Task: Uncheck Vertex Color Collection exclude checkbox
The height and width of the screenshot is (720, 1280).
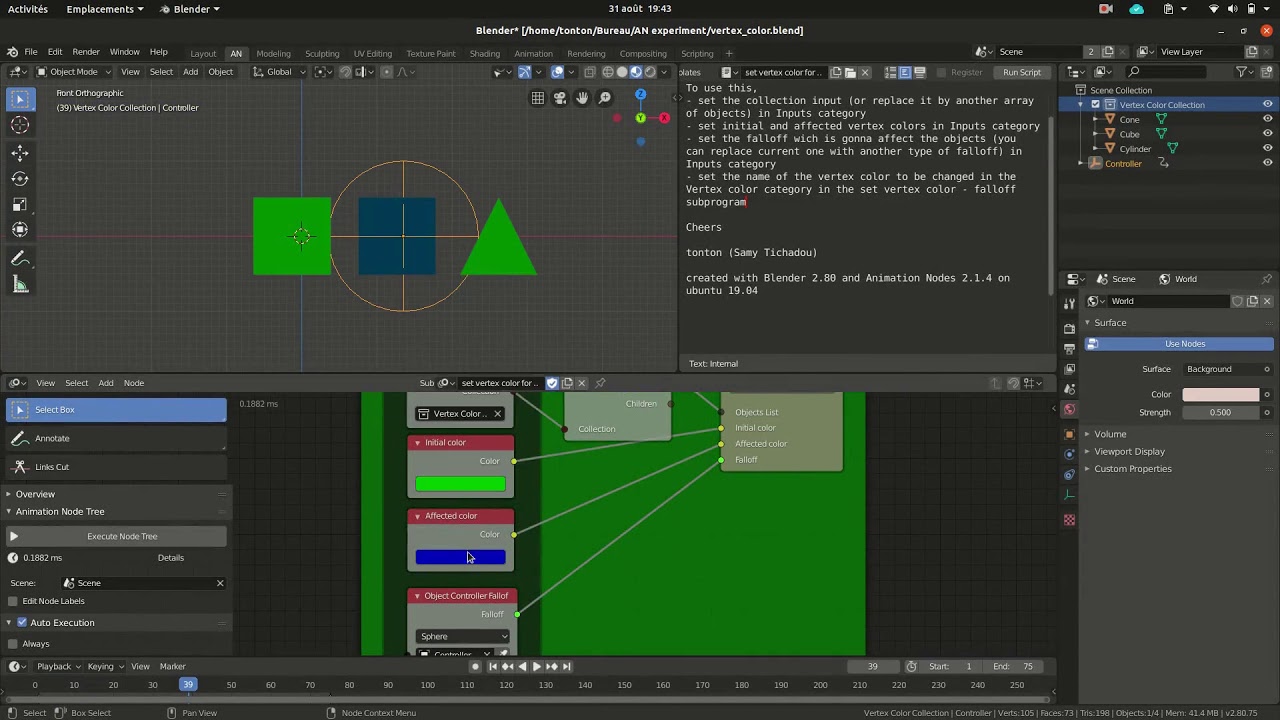Action: point(1095,104)
